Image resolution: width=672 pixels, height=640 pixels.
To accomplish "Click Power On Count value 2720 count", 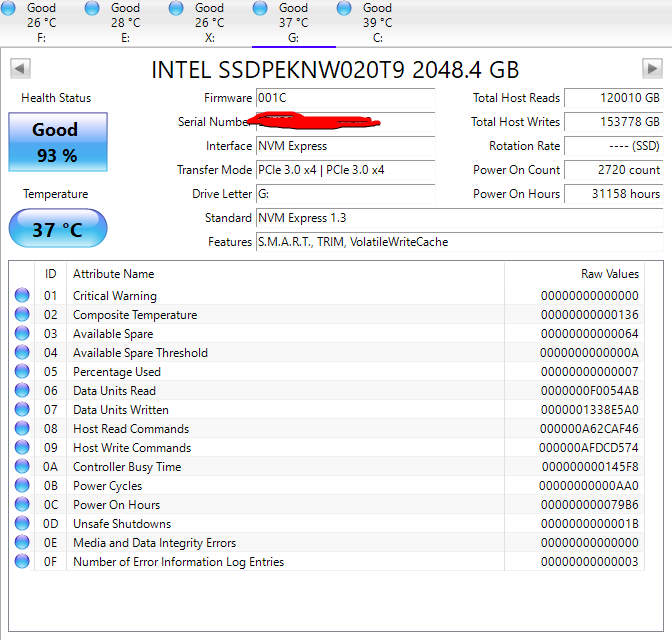I will point(614,170).
